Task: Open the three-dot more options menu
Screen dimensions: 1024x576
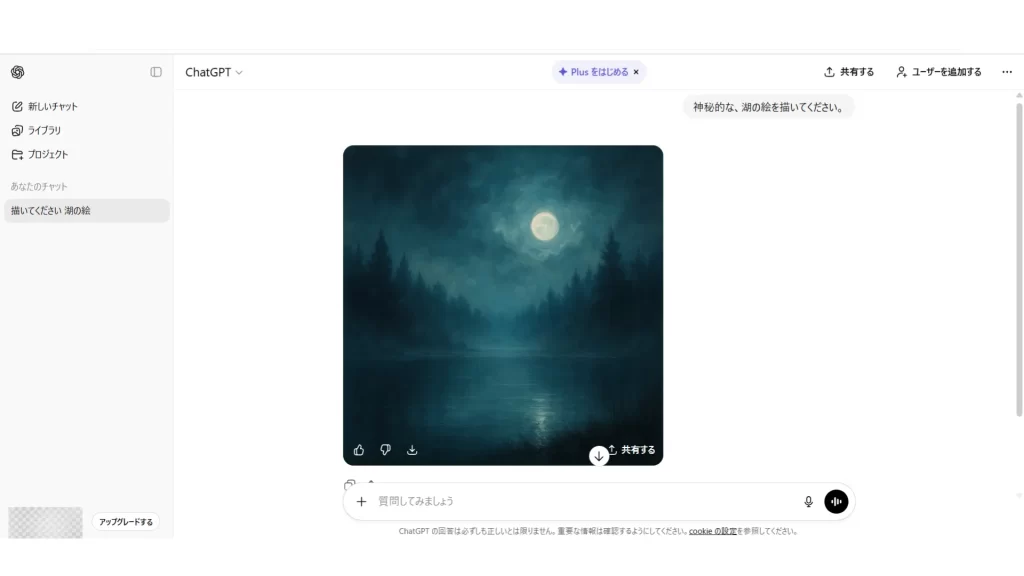Action: [1006, 72]
